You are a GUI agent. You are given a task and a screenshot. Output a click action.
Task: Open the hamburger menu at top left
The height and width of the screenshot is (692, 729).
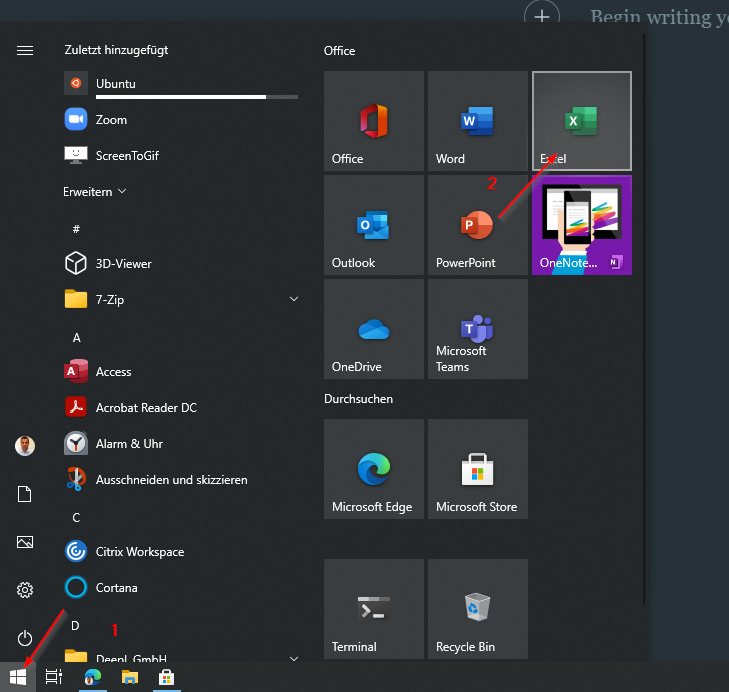click(x=25, y=51)
